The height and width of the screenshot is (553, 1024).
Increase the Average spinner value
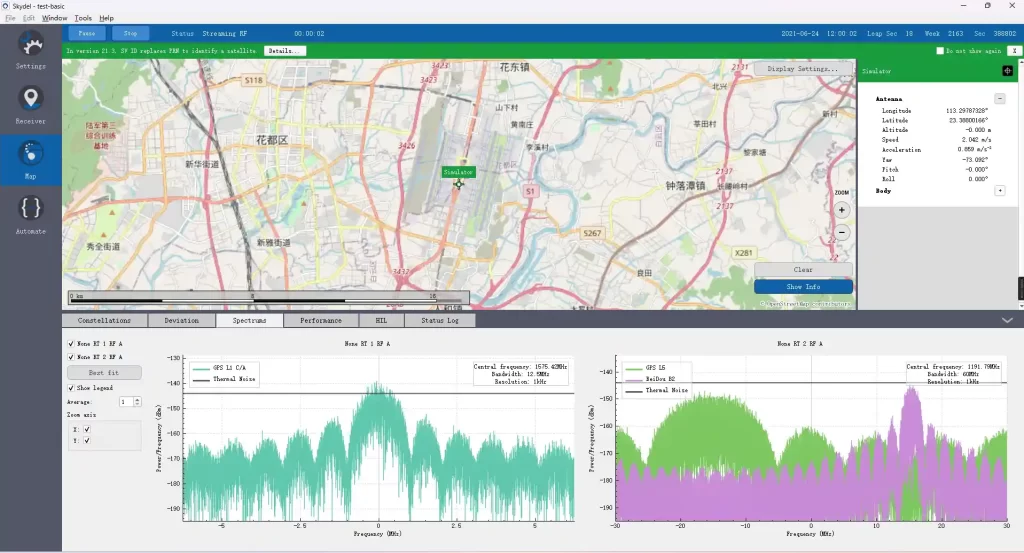[x=137, y=399]
